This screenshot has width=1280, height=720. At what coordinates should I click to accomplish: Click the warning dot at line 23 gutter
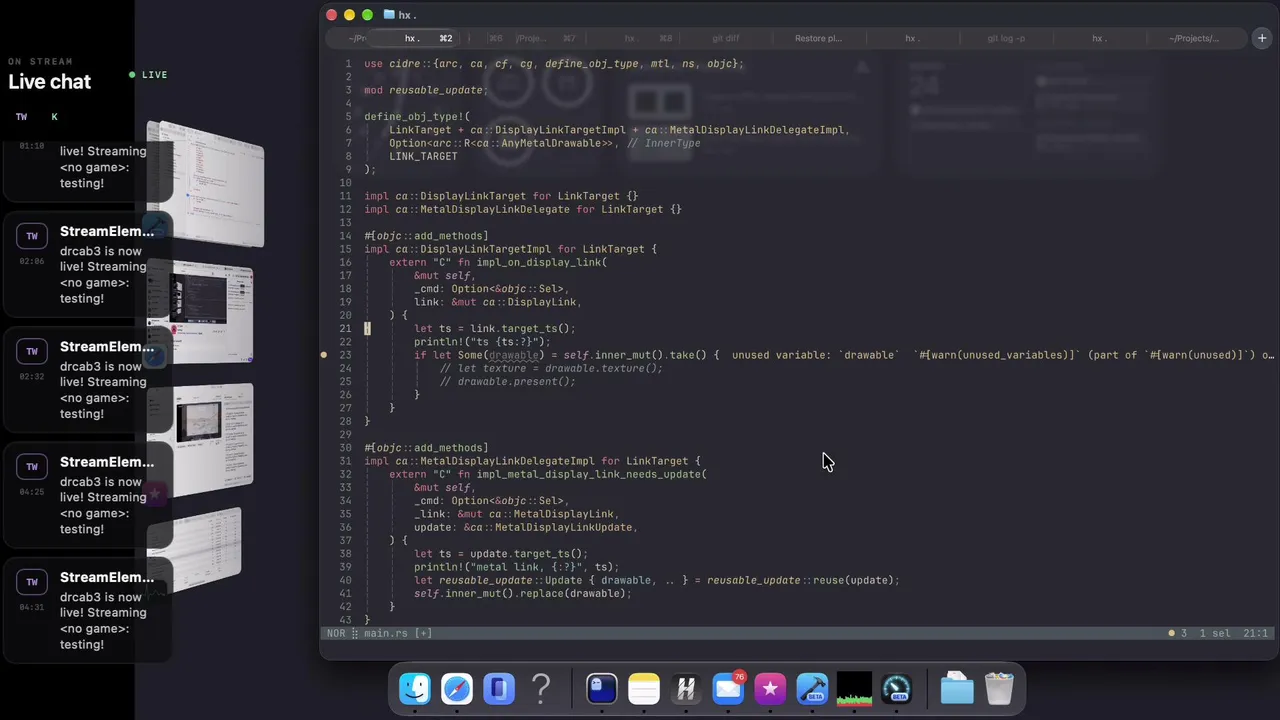coord(324,355)
